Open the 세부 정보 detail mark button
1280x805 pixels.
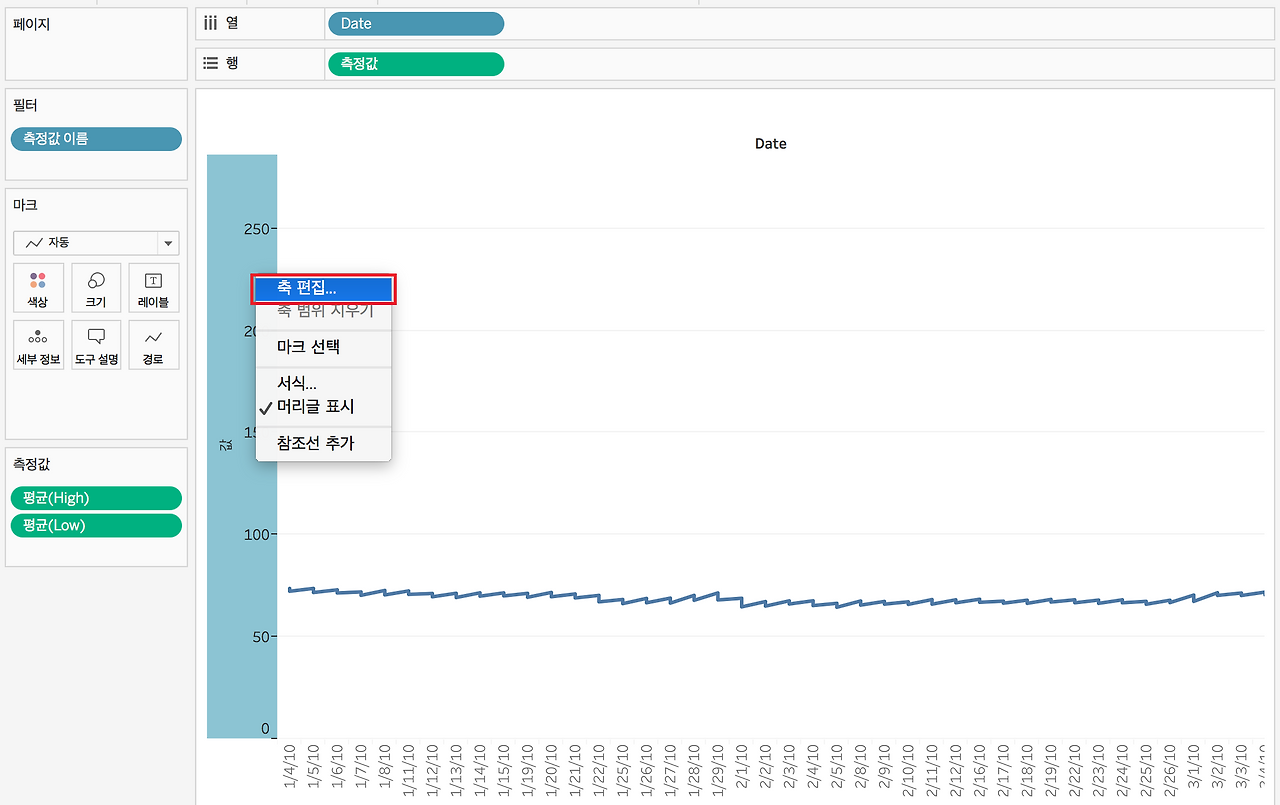click(x=38, y=345)
